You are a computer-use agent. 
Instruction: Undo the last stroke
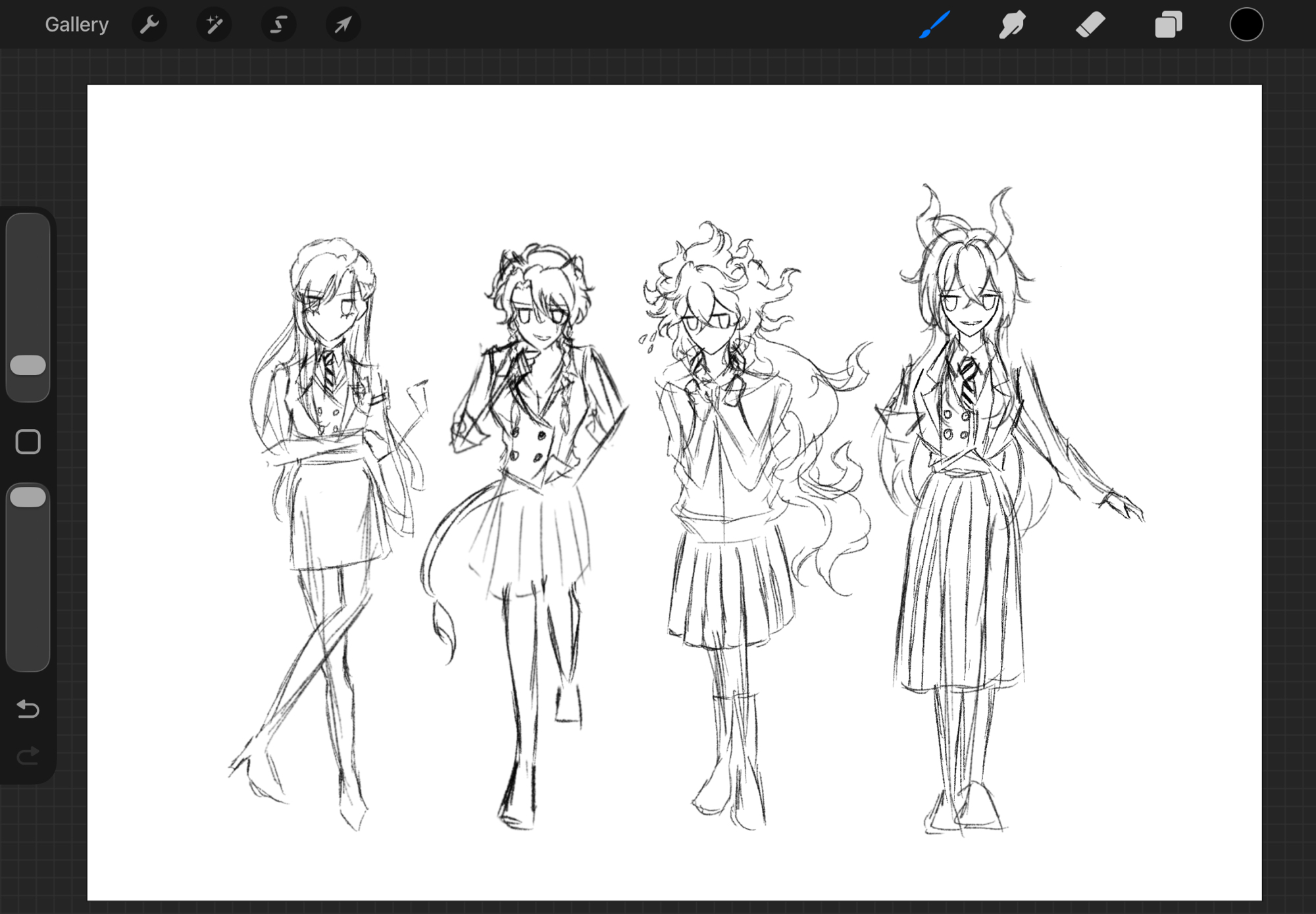point(28,709)
